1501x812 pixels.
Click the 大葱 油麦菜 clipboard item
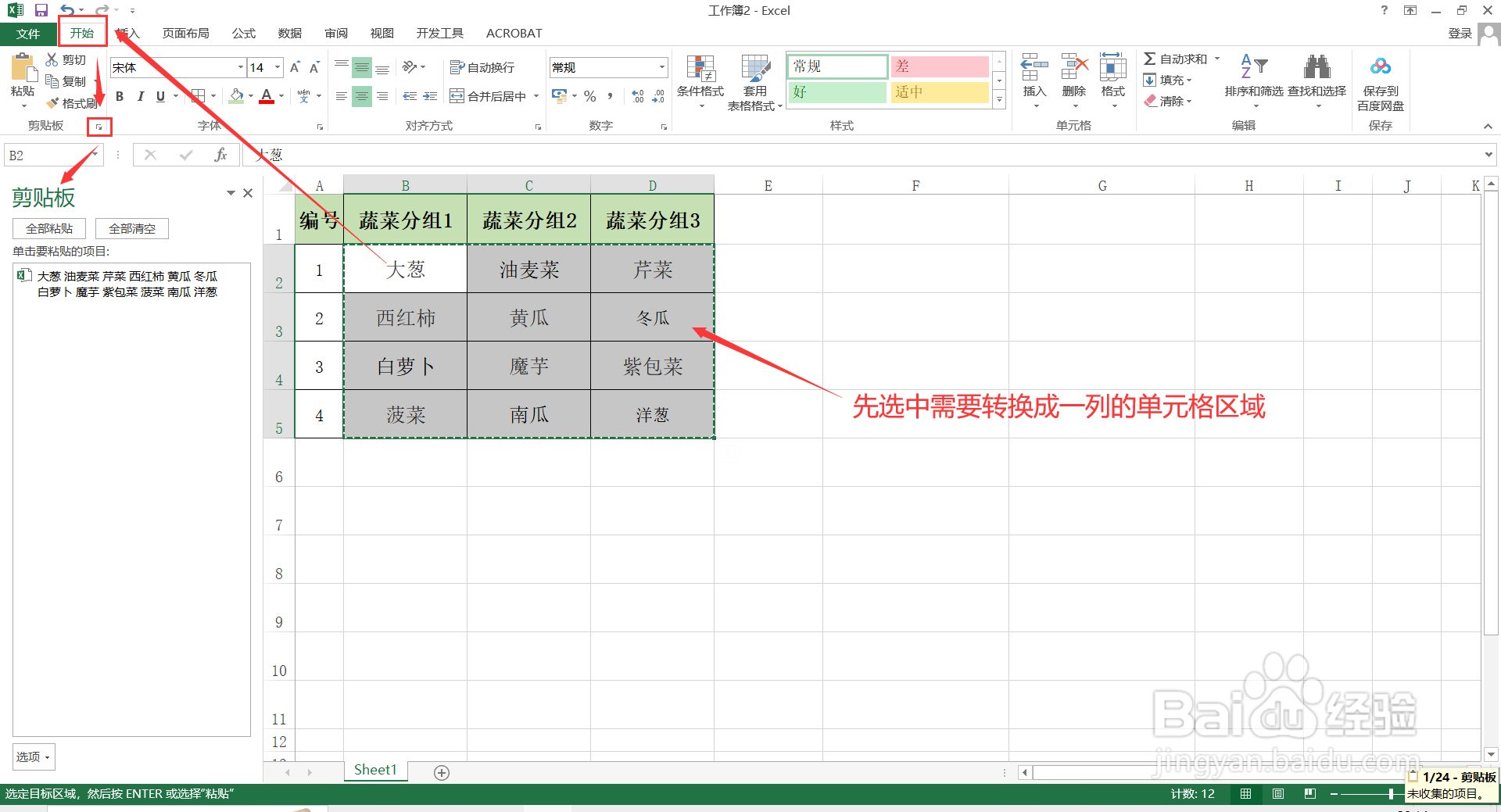point(125,284)
